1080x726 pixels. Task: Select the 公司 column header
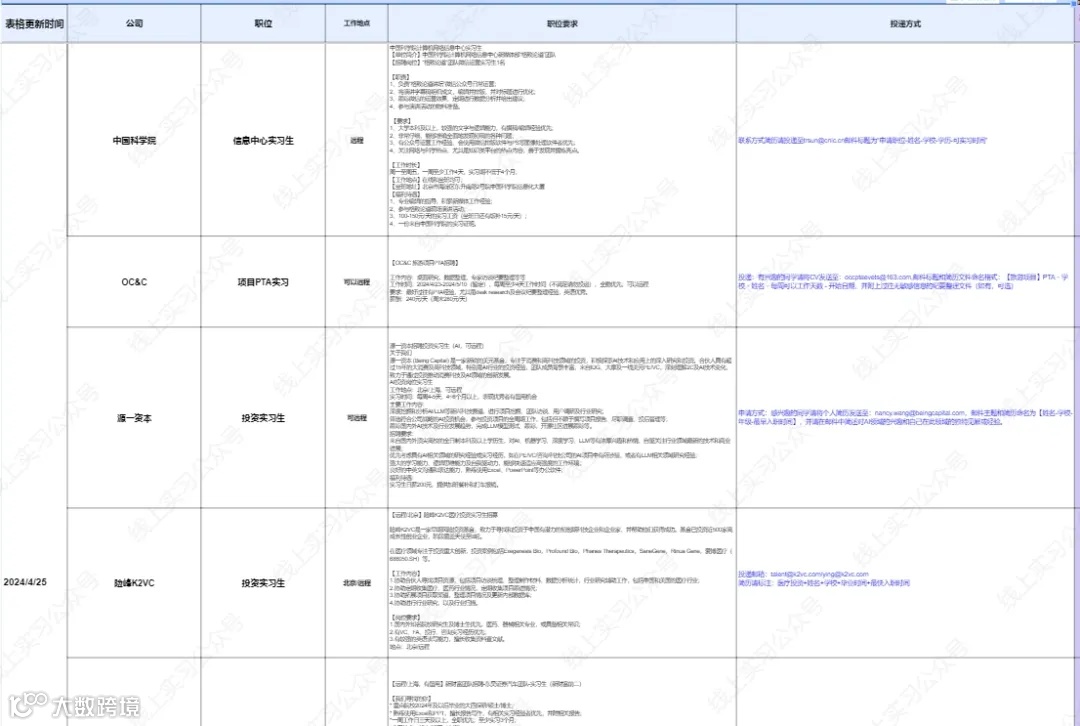pos(134,23)
